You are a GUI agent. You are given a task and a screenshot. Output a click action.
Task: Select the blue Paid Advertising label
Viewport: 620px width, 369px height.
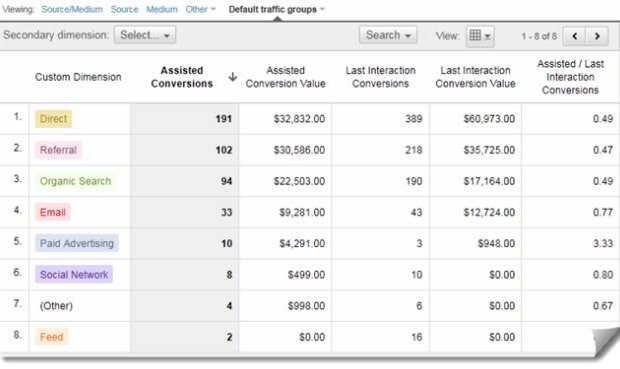point(77,243)
